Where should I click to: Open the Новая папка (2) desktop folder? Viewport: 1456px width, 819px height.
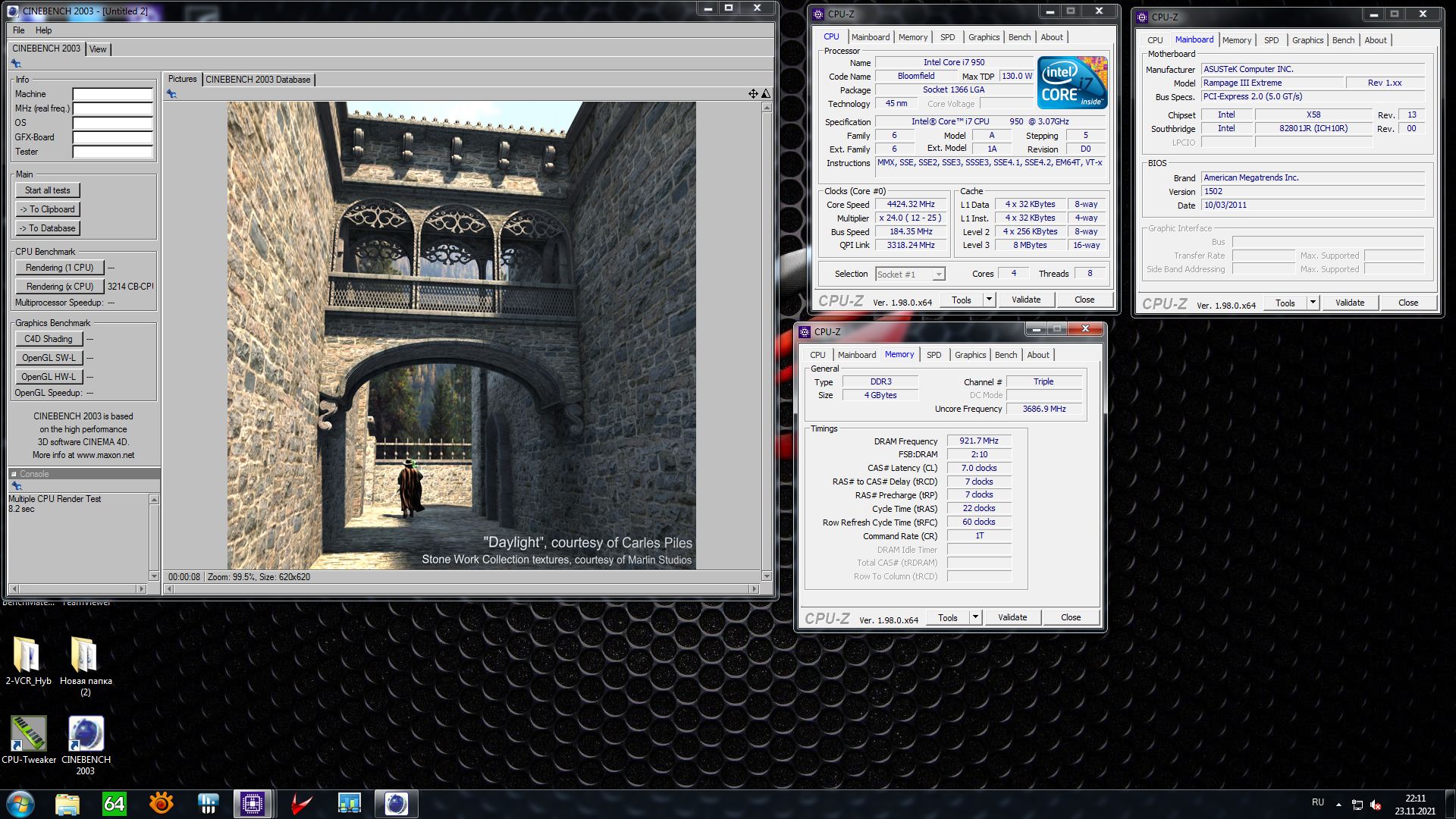click(x=86, y=665)
